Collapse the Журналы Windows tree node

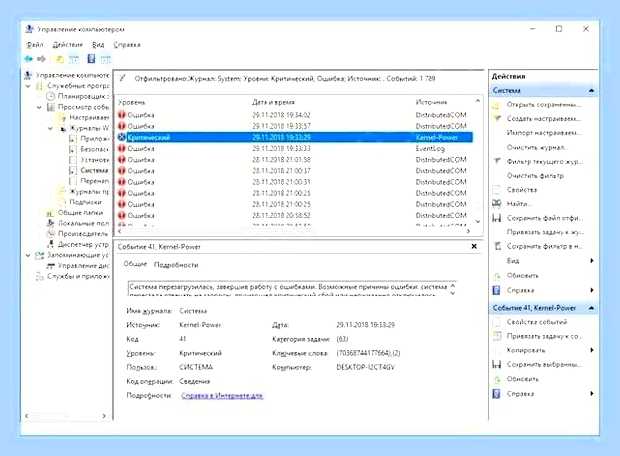click(x=51, y=128)
